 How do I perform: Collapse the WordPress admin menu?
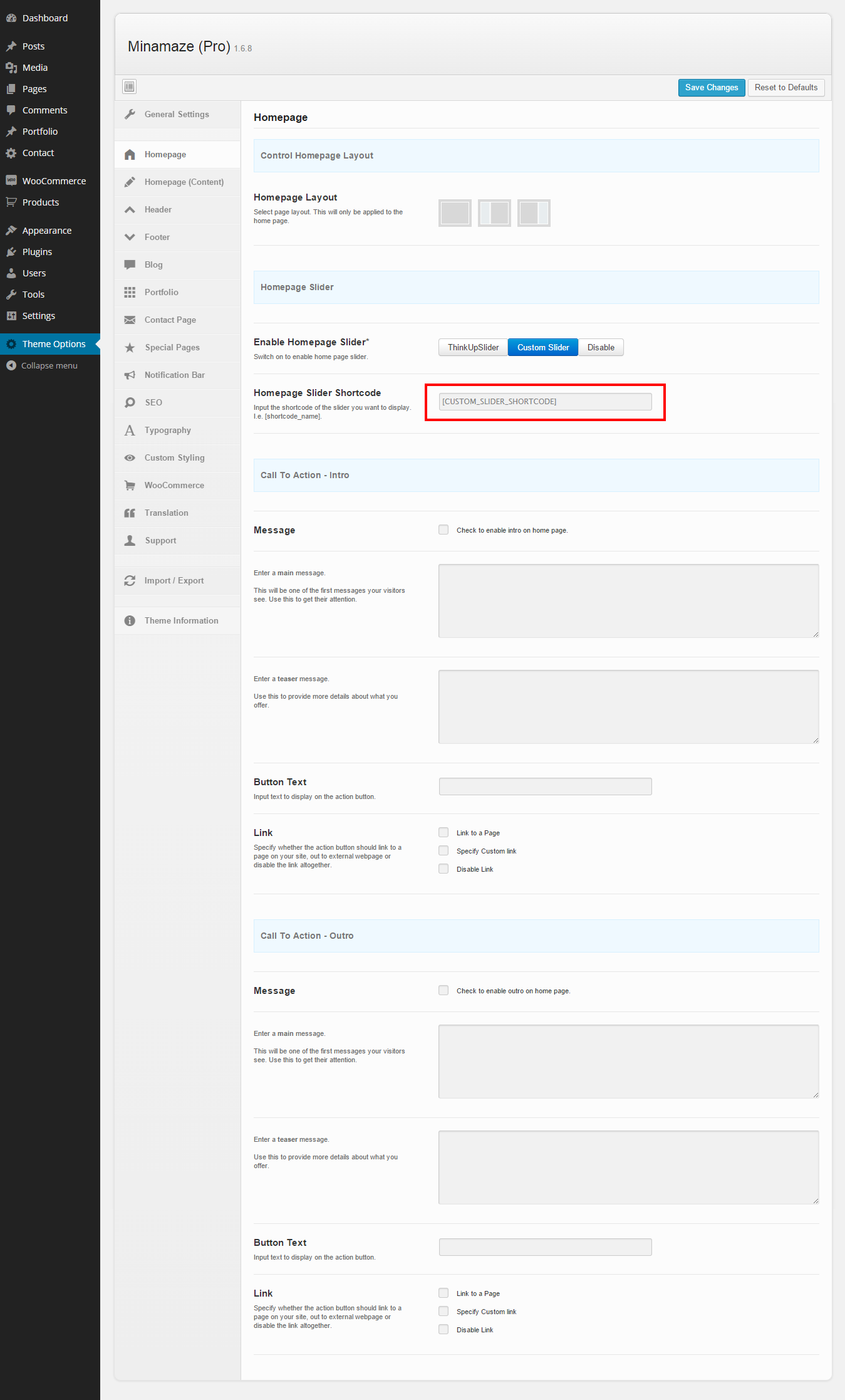click(x=49, y=365)
